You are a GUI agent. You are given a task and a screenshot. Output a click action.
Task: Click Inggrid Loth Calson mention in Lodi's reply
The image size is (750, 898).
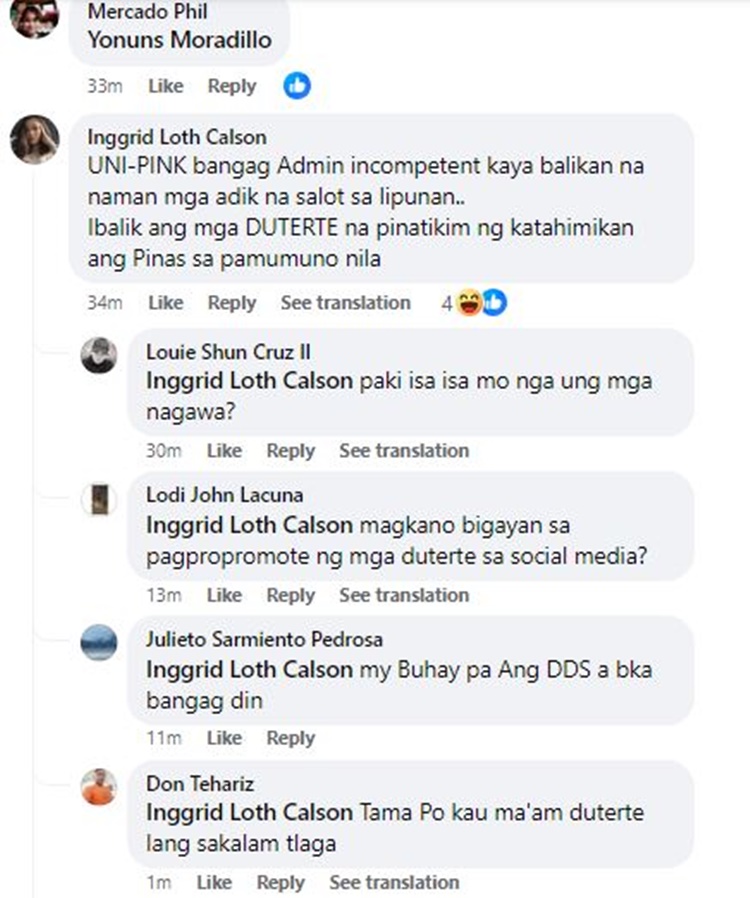click(249, 525)
